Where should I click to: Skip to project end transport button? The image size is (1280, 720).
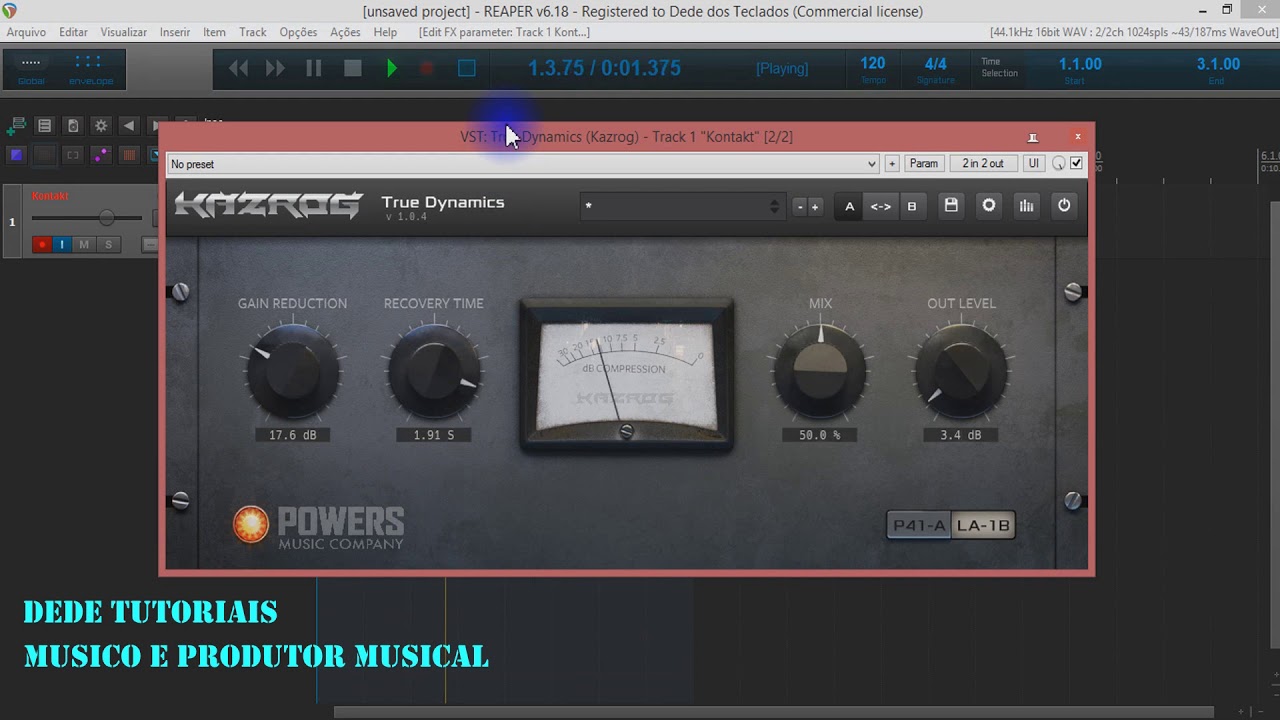pos(275,68)
